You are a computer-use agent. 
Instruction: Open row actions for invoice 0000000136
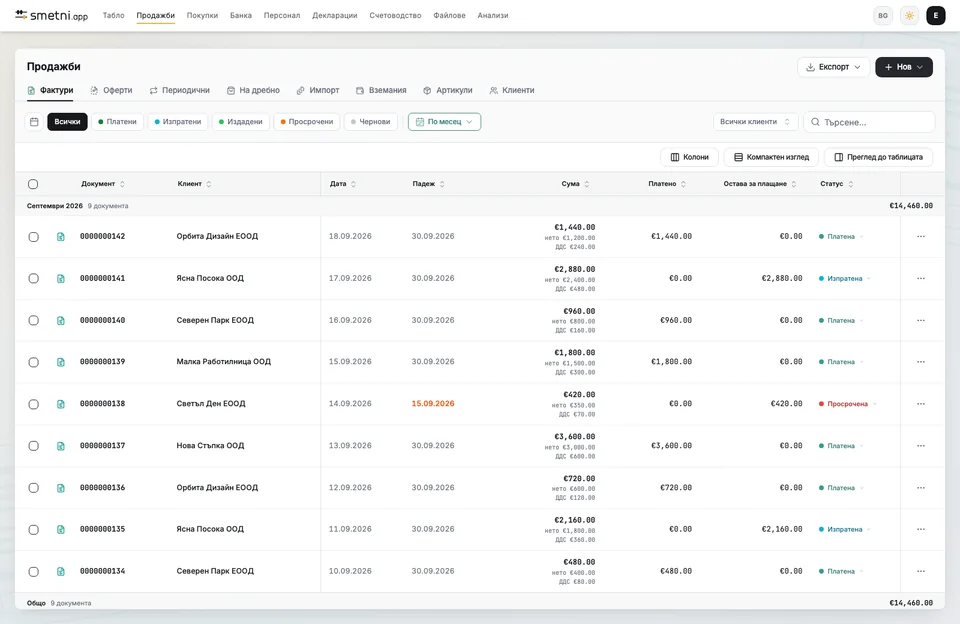click(x=921, y=488)
